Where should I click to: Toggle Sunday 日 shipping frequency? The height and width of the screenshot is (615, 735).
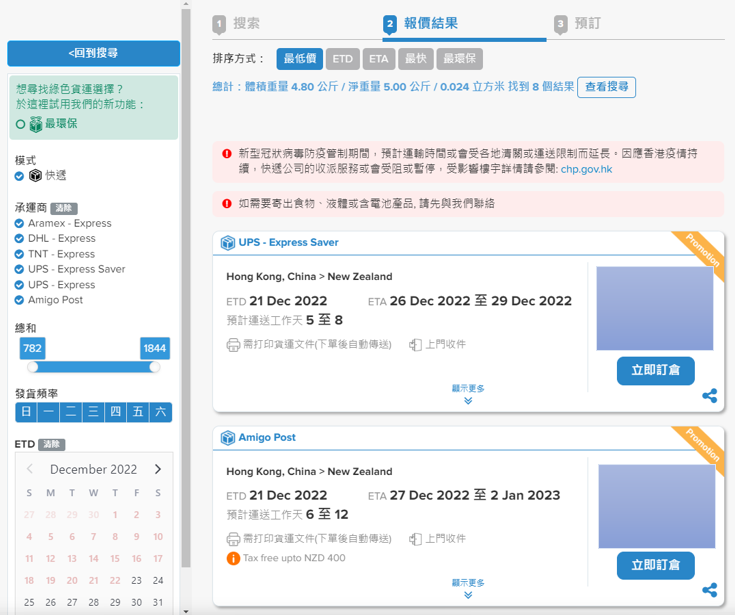click(26, 412)
